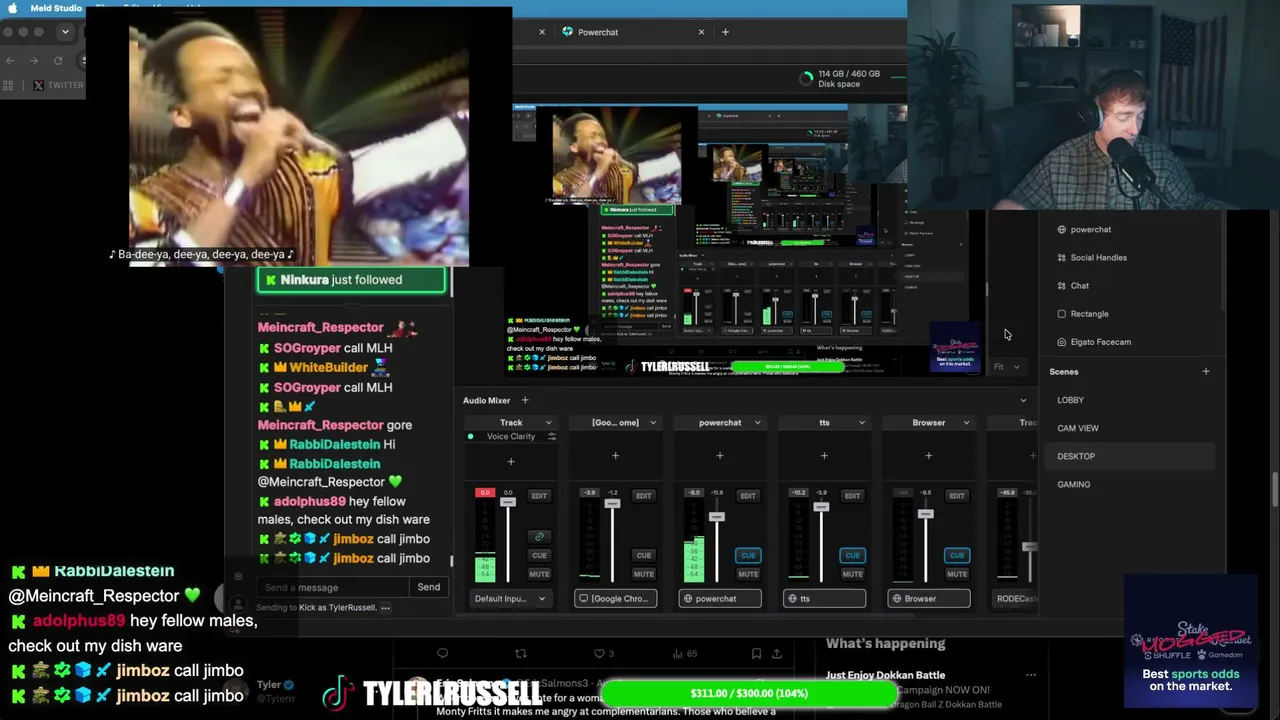Open the Apple menu

click(x=12, y=8)
